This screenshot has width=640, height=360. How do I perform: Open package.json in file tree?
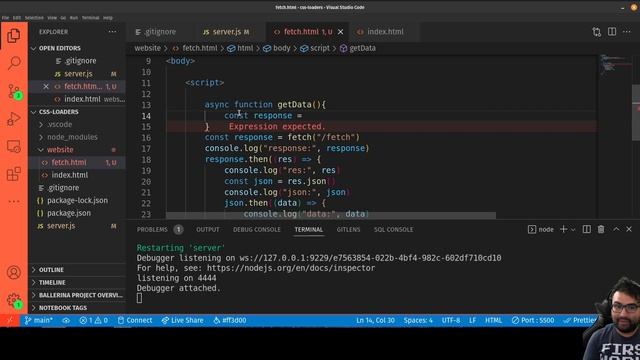[69, 213]
